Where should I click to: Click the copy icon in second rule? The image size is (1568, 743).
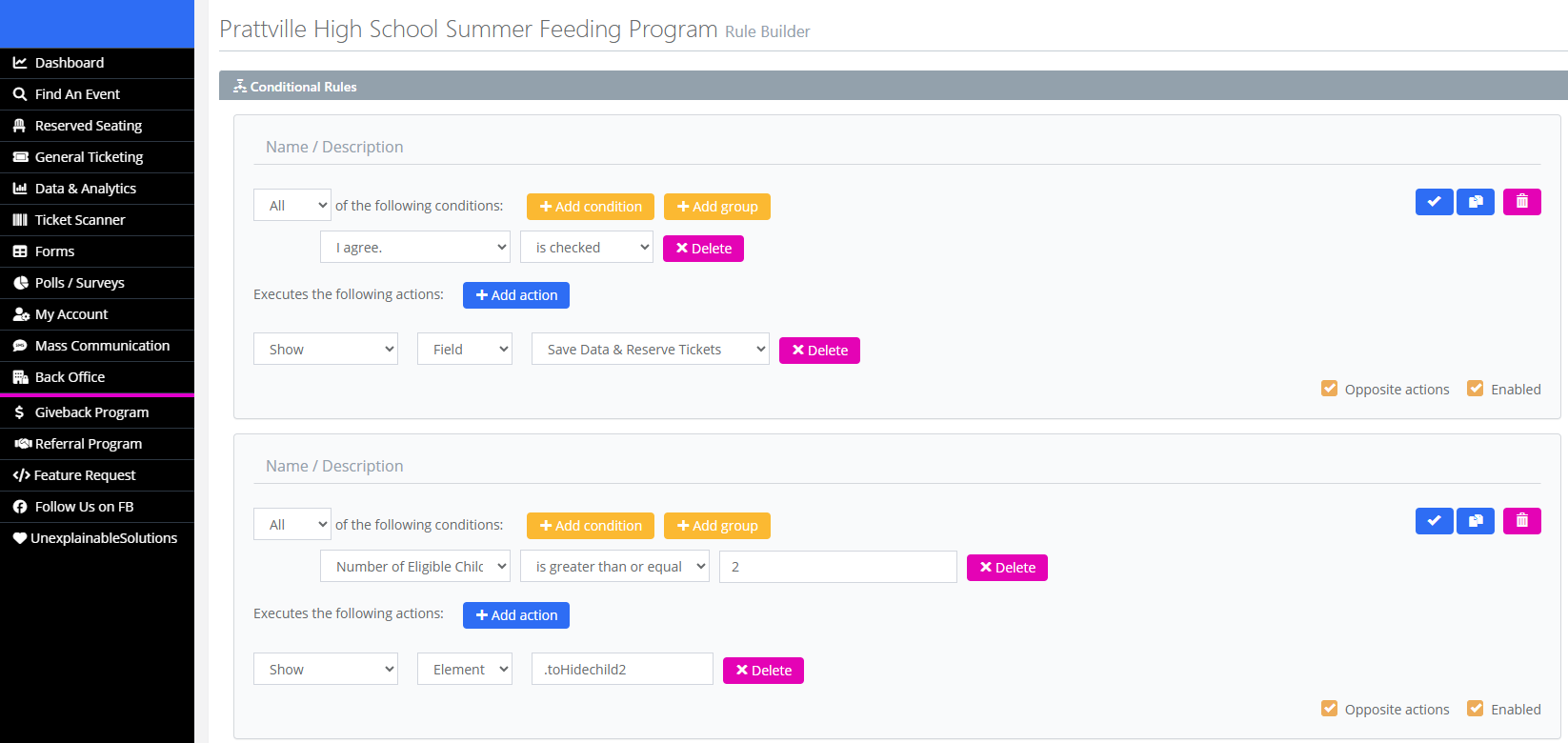click(x=1476, y=521)
